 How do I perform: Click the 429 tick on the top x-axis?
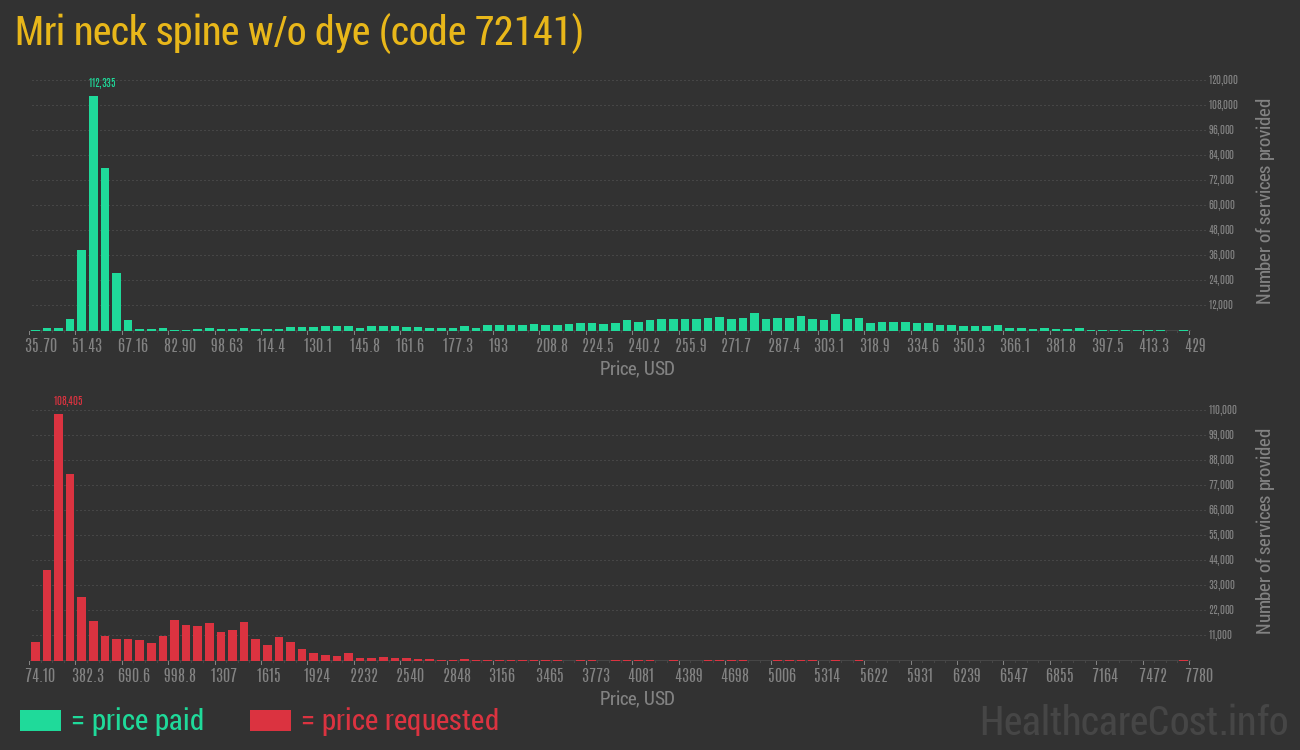click(1194, 346)
